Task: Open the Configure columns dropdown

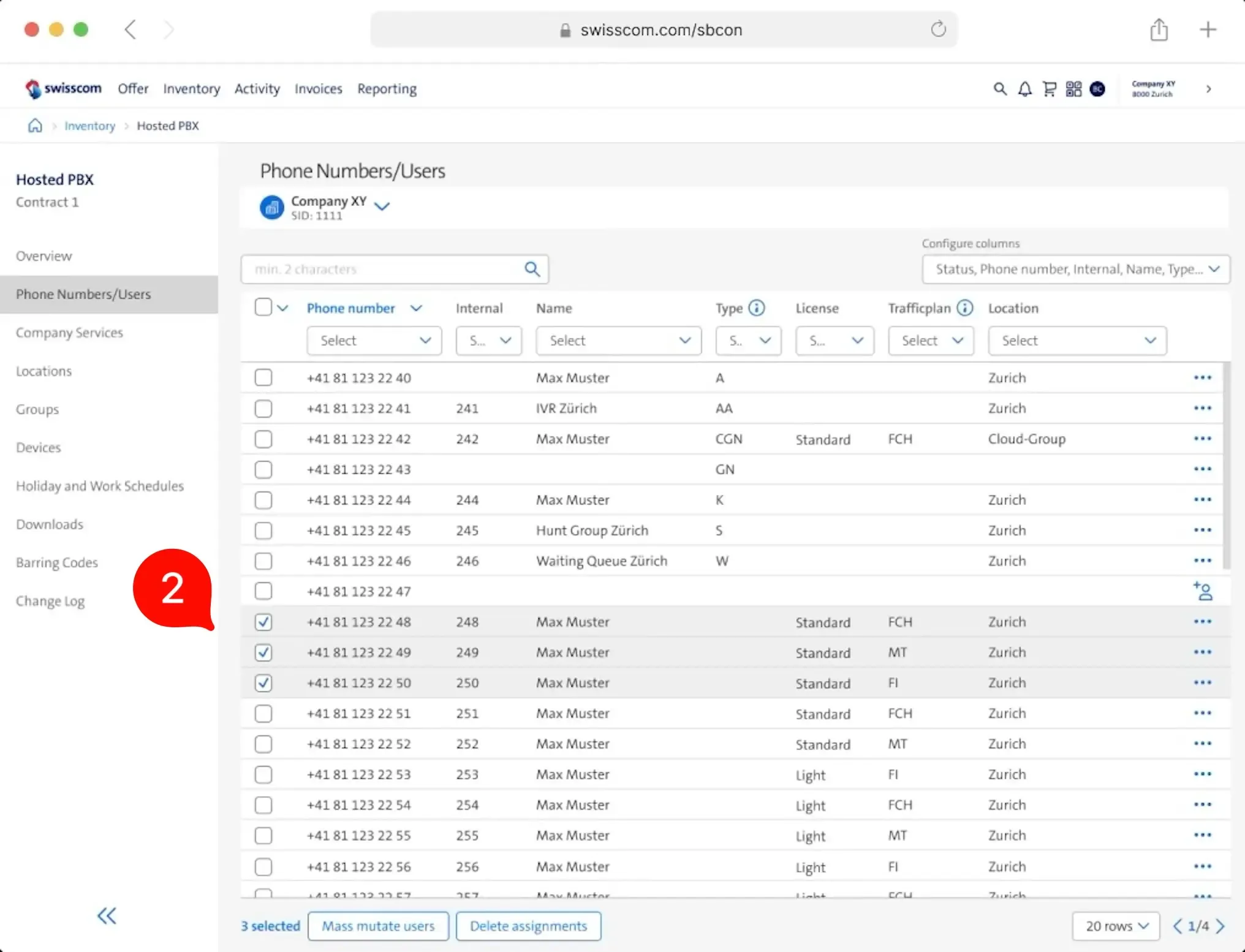Action: click(1075, 270)
